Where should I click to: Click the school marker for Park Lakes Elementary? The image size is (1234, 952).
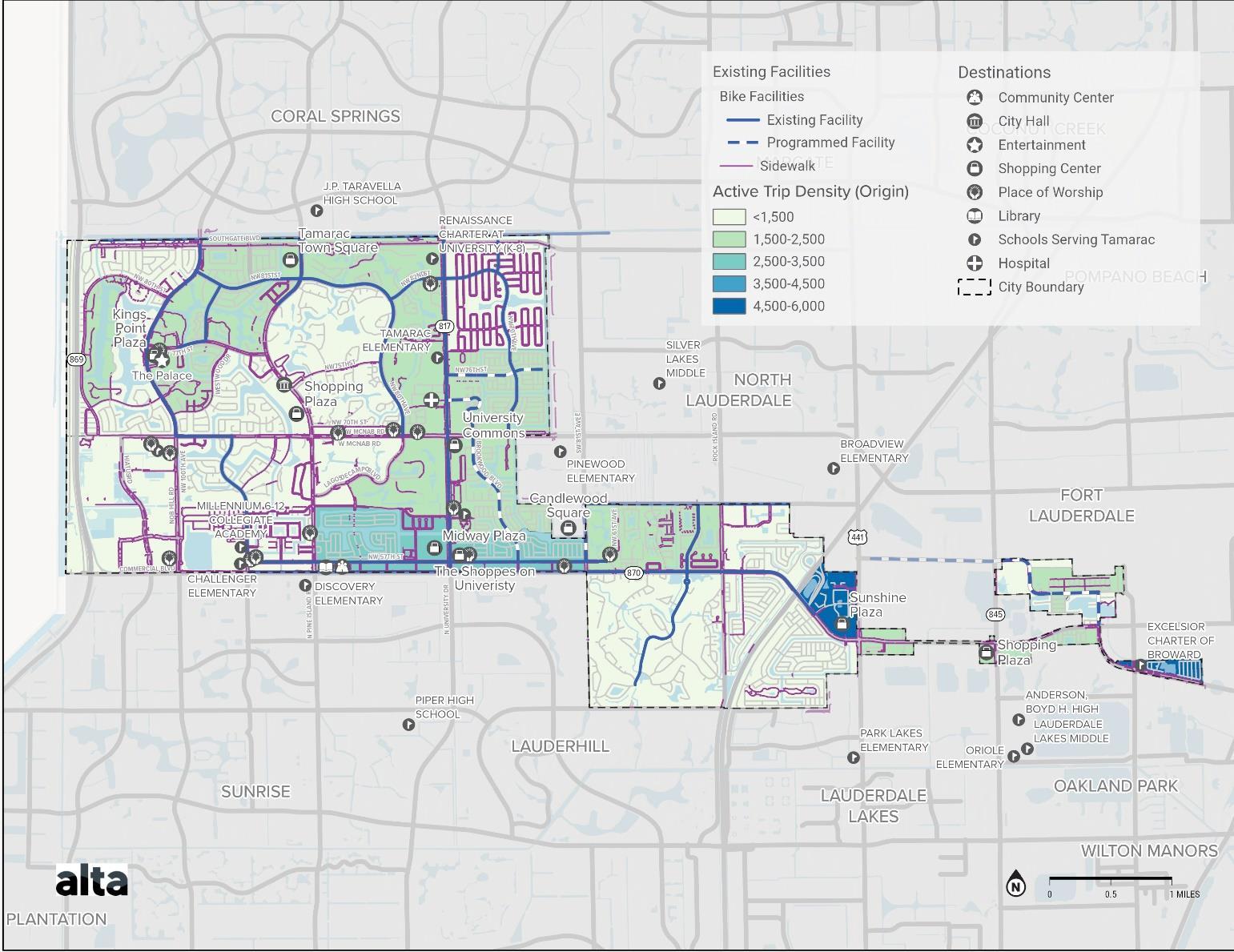point(854,757)
